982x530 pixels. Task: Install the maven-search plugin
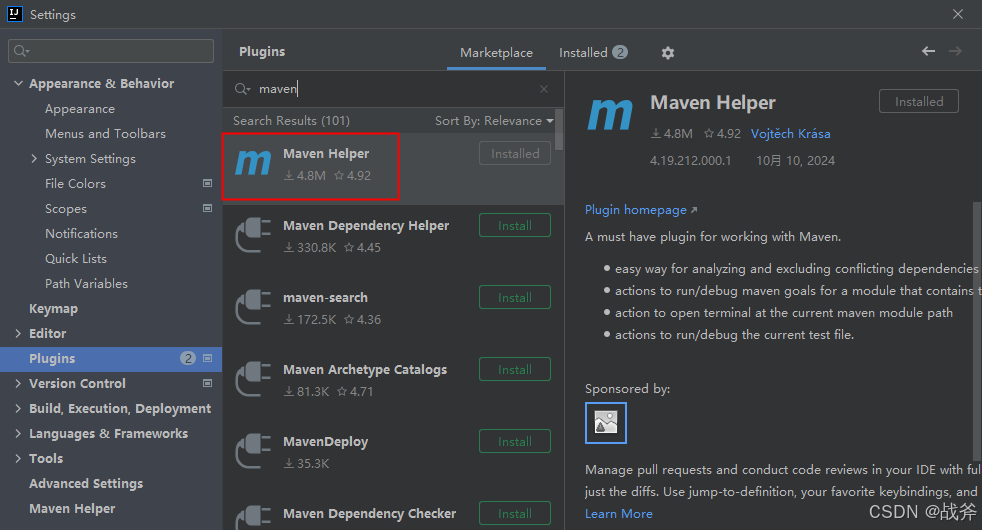point(515,298)
